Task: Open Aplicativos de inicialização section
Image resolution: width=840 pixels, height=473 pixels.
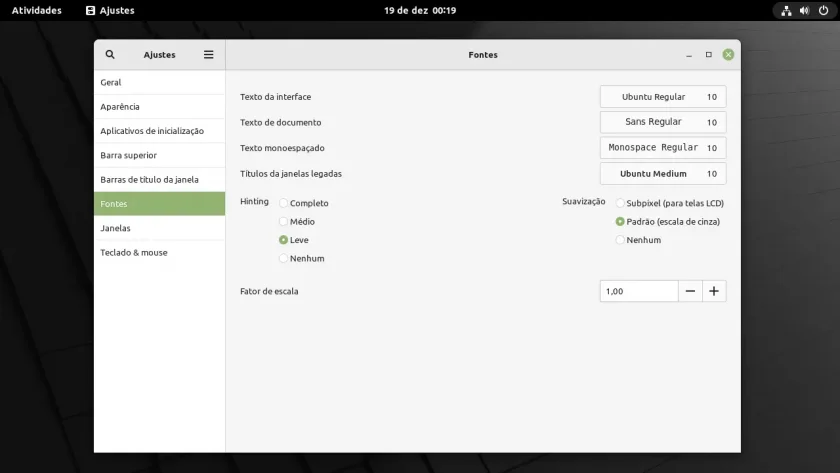Action: click(x=160, y=131)
